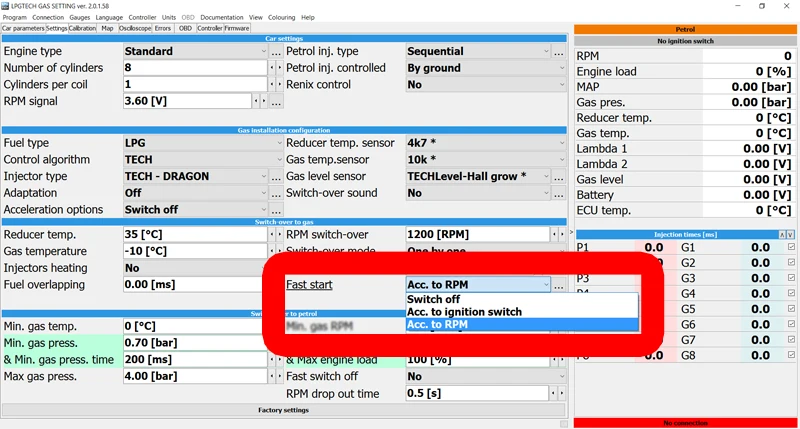Expand Renix control dropdown
Viewport: 800px width, 429px height.
pyautogui.click(x=562, y=85)
